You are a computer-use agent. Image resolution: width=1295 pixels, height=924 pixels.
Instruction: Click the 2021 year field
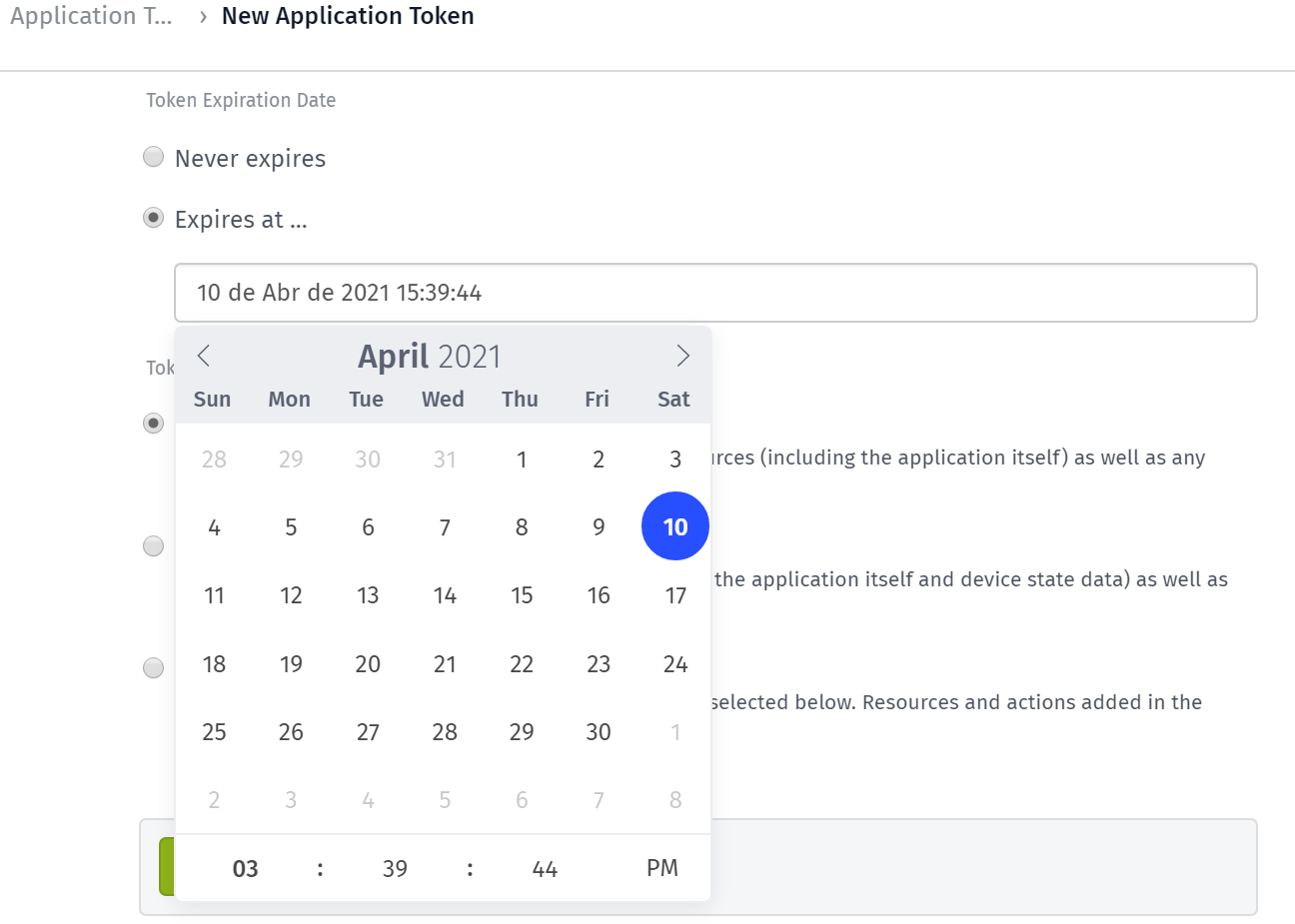(x=470, y=357)
